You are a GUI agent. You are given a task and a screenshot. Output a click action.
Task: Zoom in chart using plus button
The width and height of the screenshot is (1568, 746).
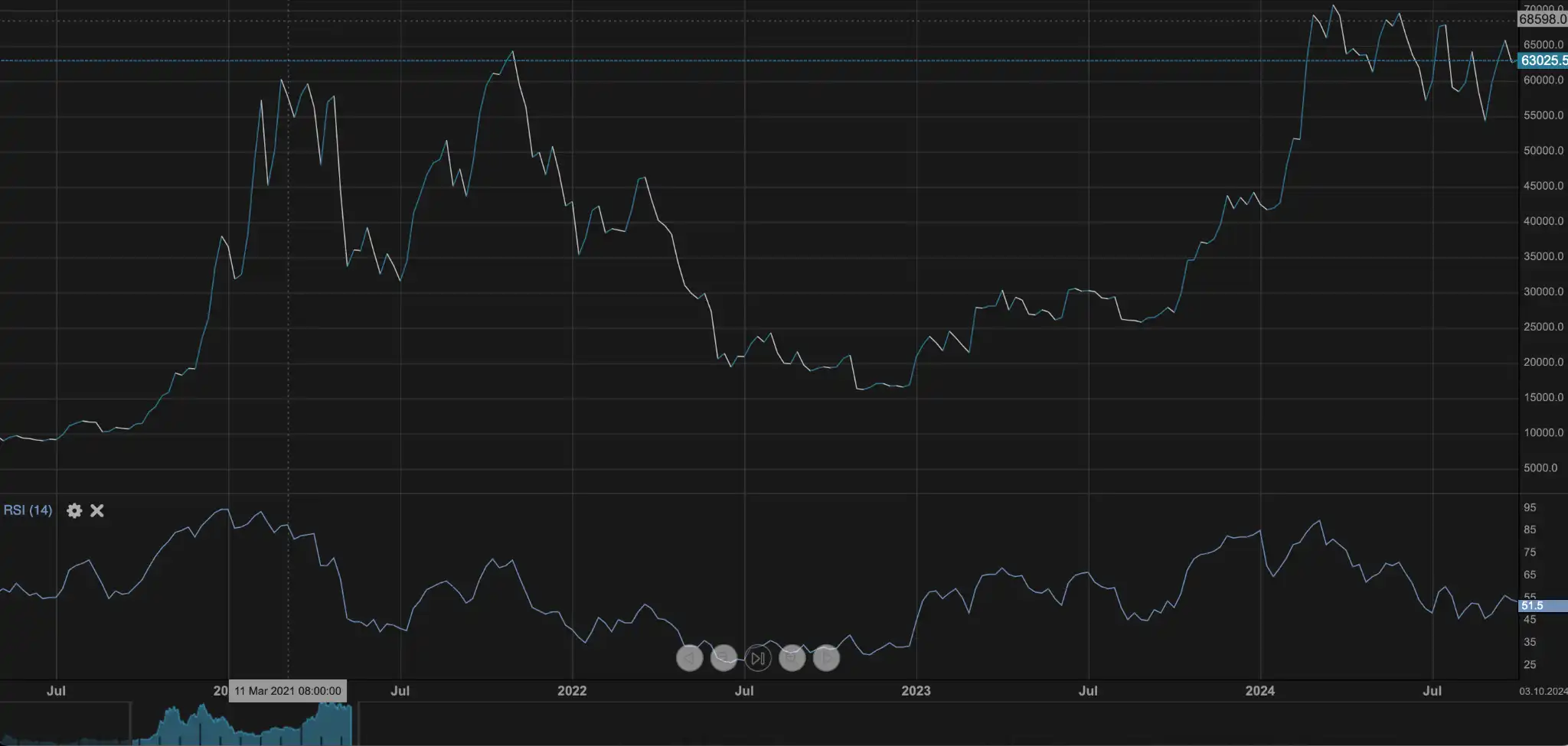pos(792,658)
